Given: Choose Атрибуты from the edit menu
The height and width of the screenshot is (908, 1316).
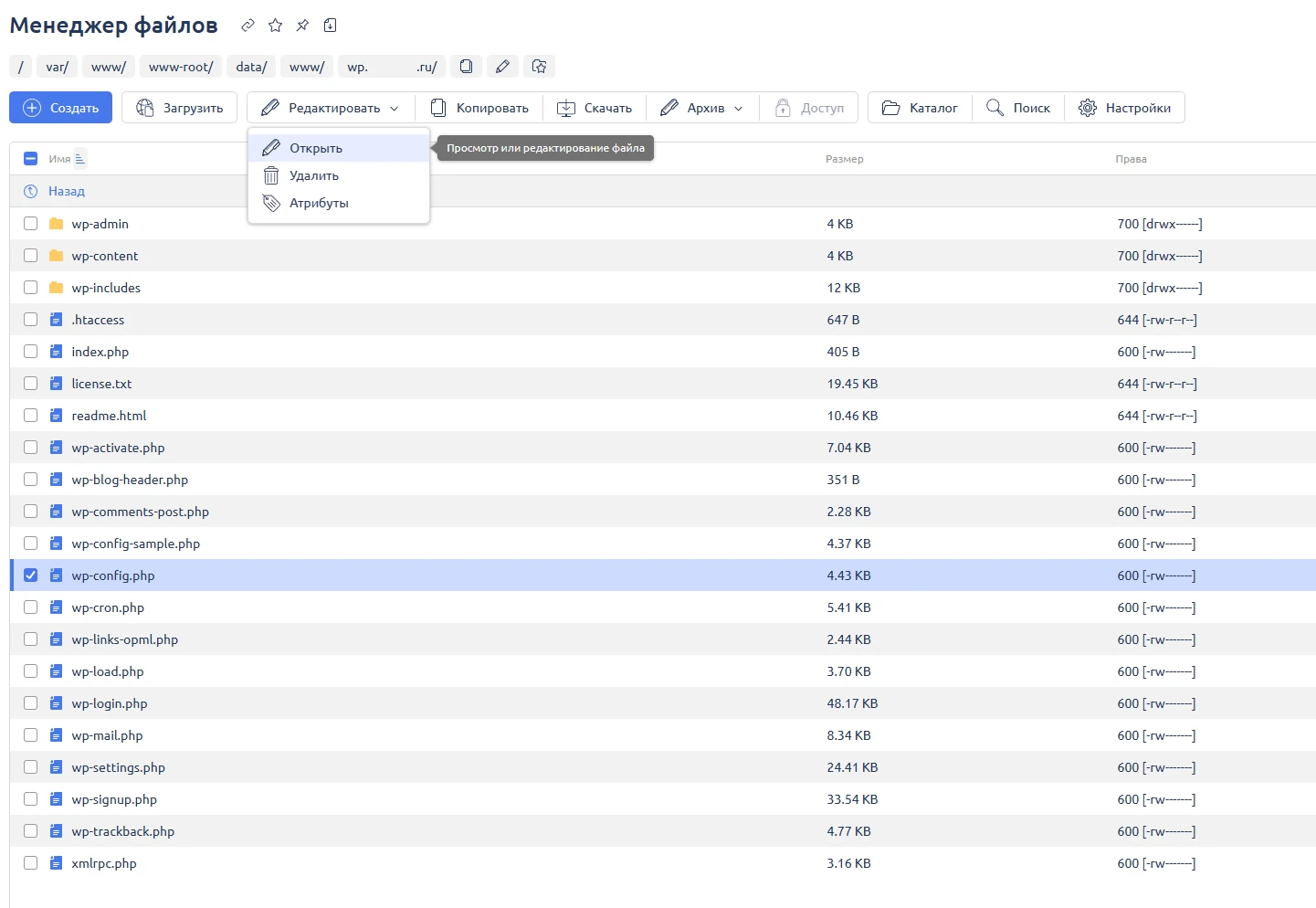Looking at the screenshot, I should coord(319,203).
